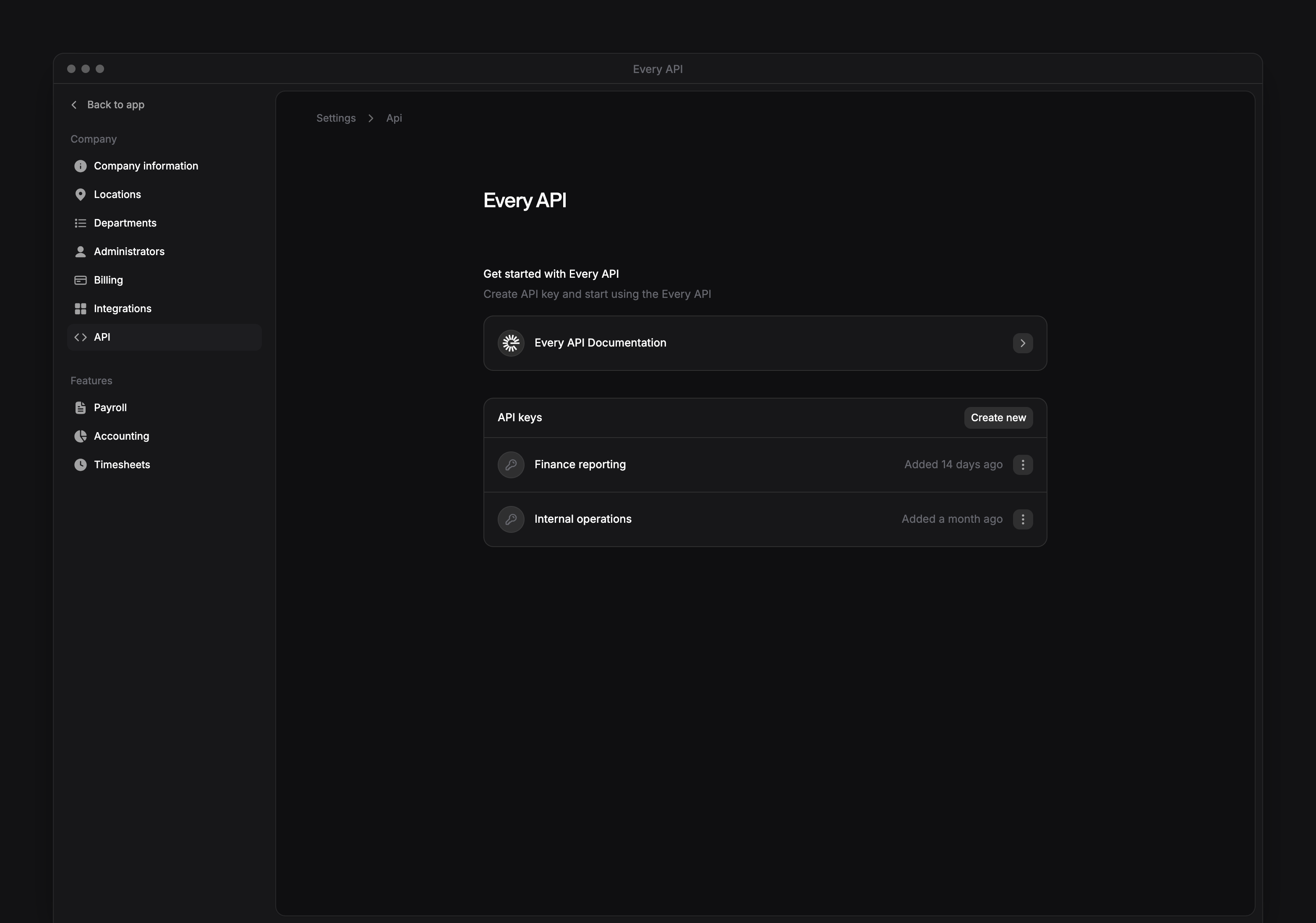Click the key icon for Finance reporting
Image resolution: width=1316 pixels, height=923 pixels.
[511, 465]
